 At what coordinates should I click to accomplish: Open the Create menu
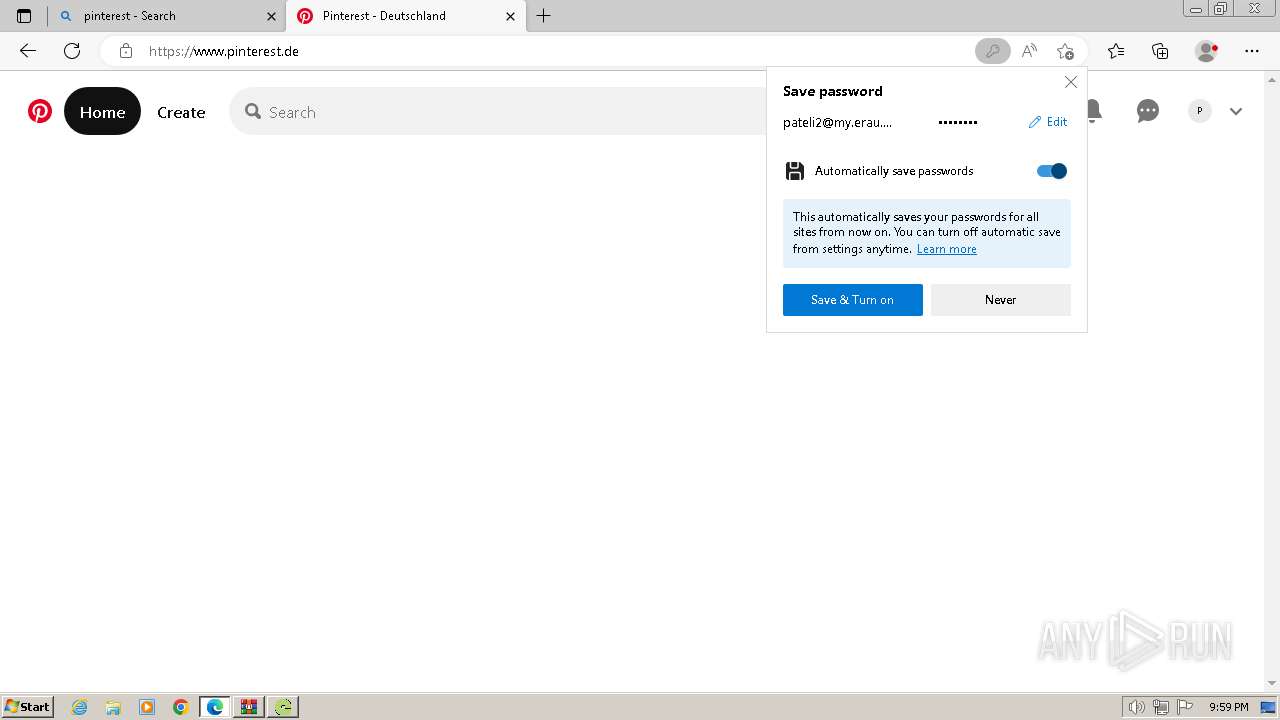[181, 112]
